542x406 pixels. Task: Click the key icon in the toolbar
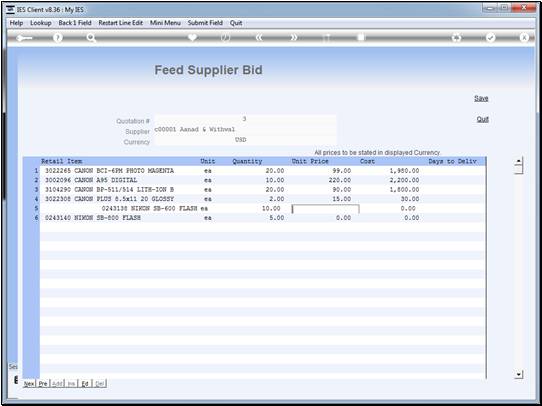tap(24, 38)
